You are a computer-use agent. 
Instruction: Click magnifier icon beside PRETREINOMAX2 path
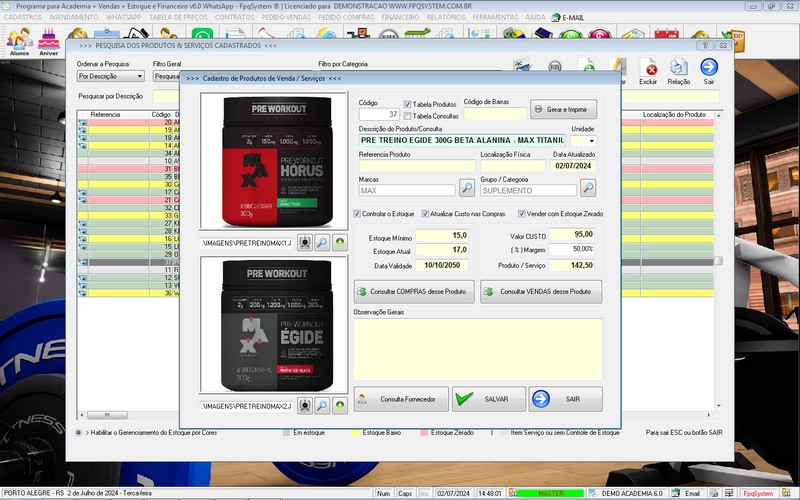[322, 406]
